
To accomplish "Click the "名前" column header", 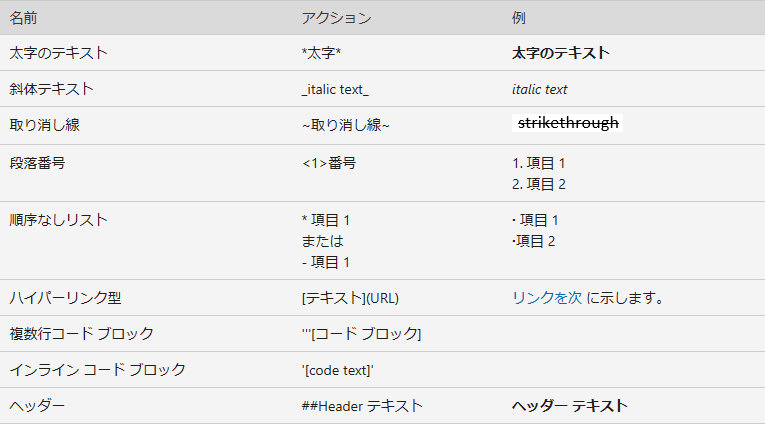I will [25, 18].
